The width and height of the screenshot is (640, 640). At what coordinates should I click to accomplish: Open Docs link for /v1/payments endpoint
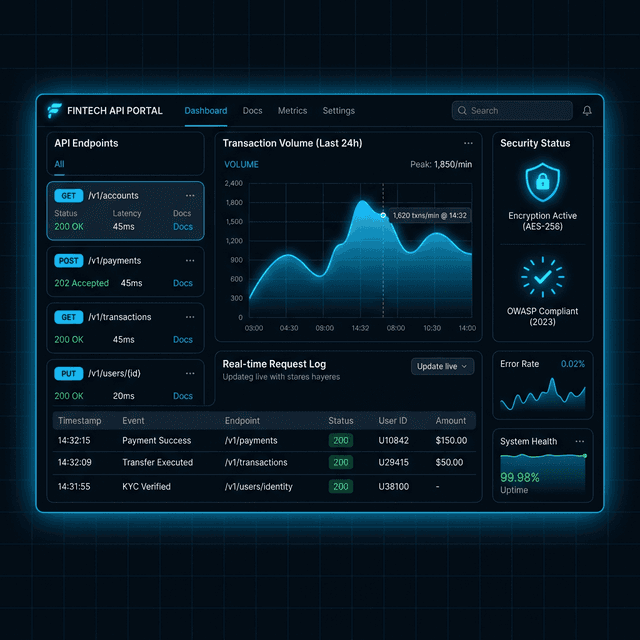point(183,283)
